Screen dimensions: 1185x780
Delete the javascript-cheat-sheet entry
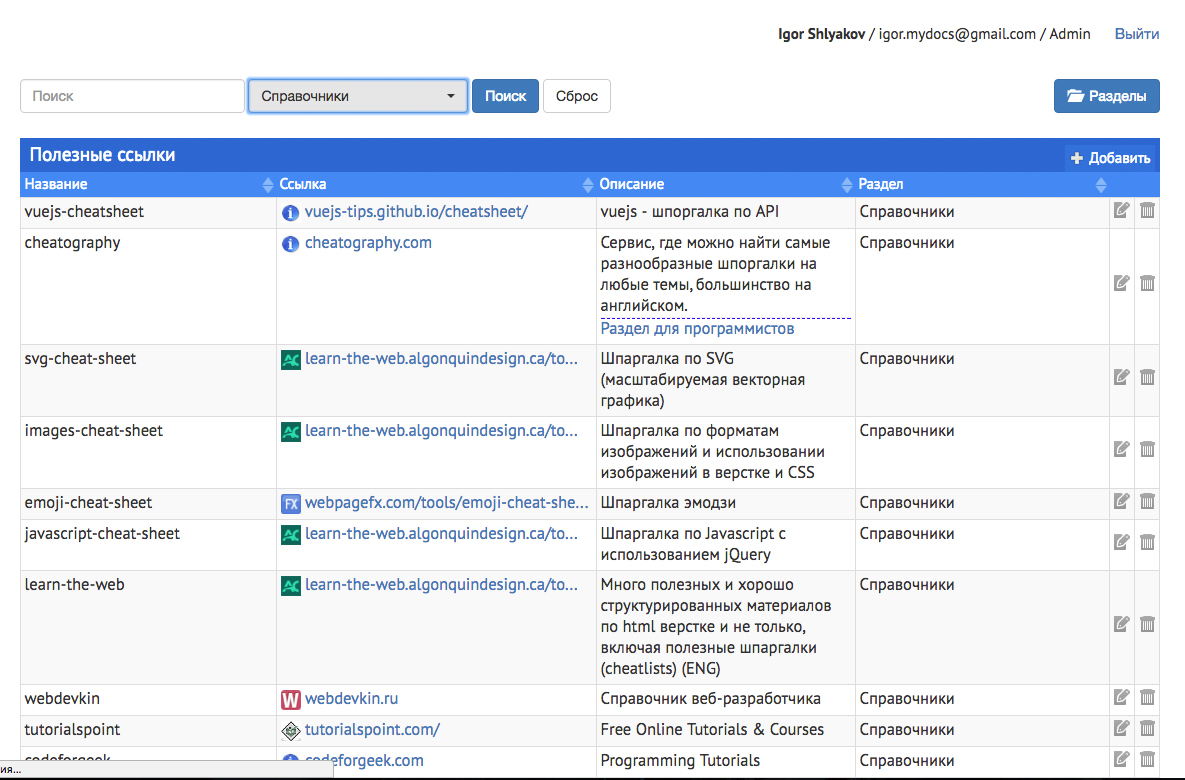coord(1147,542)
